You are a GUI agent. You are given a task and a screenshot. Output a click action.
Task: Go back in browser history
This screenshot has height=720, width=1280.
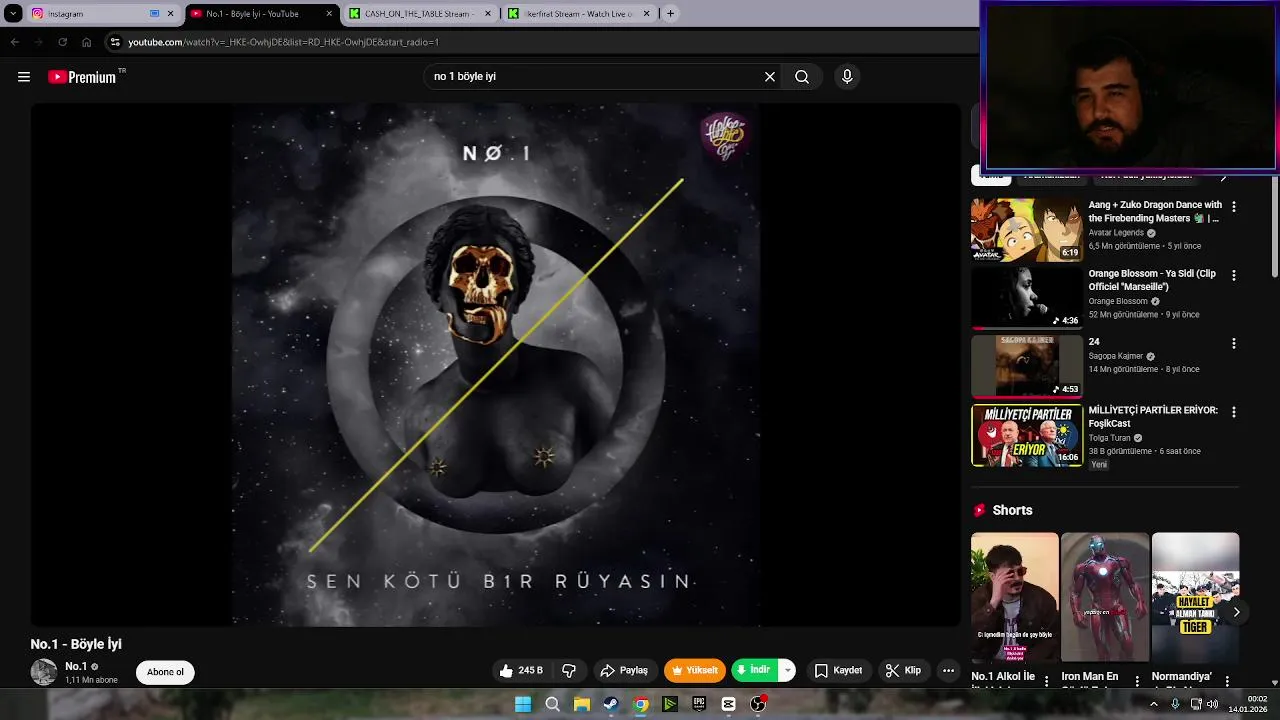(x=14, y=42)
